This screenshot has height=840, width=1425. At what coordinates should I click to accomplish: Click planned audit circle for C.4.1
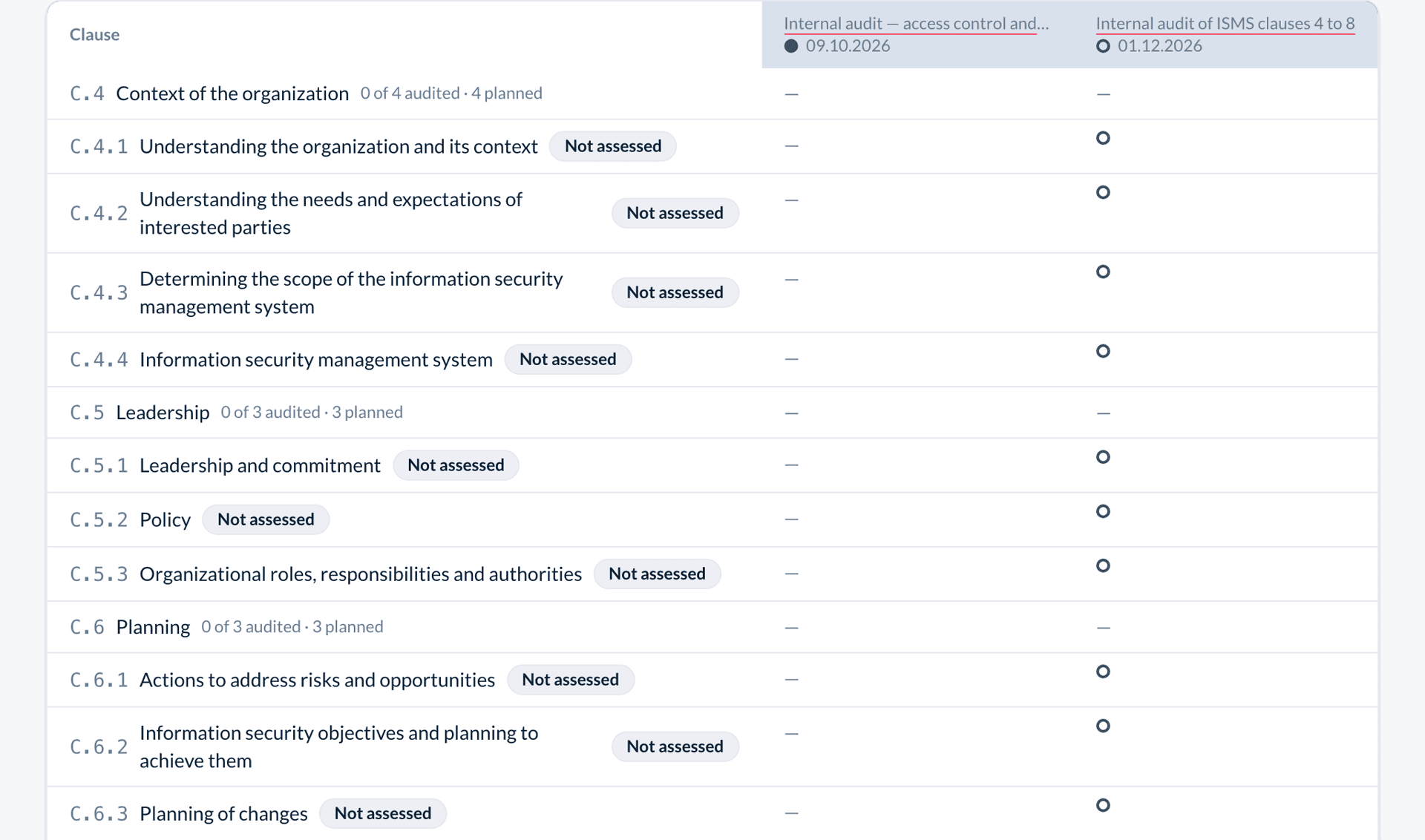[1103, 138]
